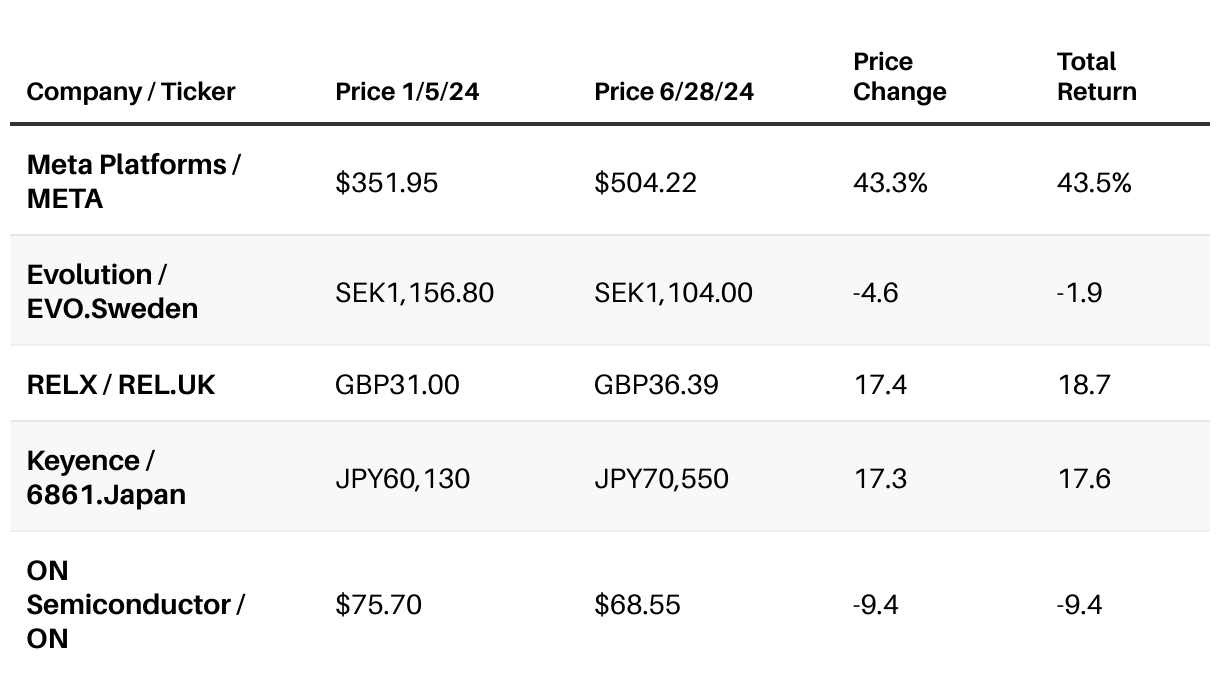Click the GBP36.39 price cell
Viewport: 1220px width, 684px height.
click(x=656, y=384)
